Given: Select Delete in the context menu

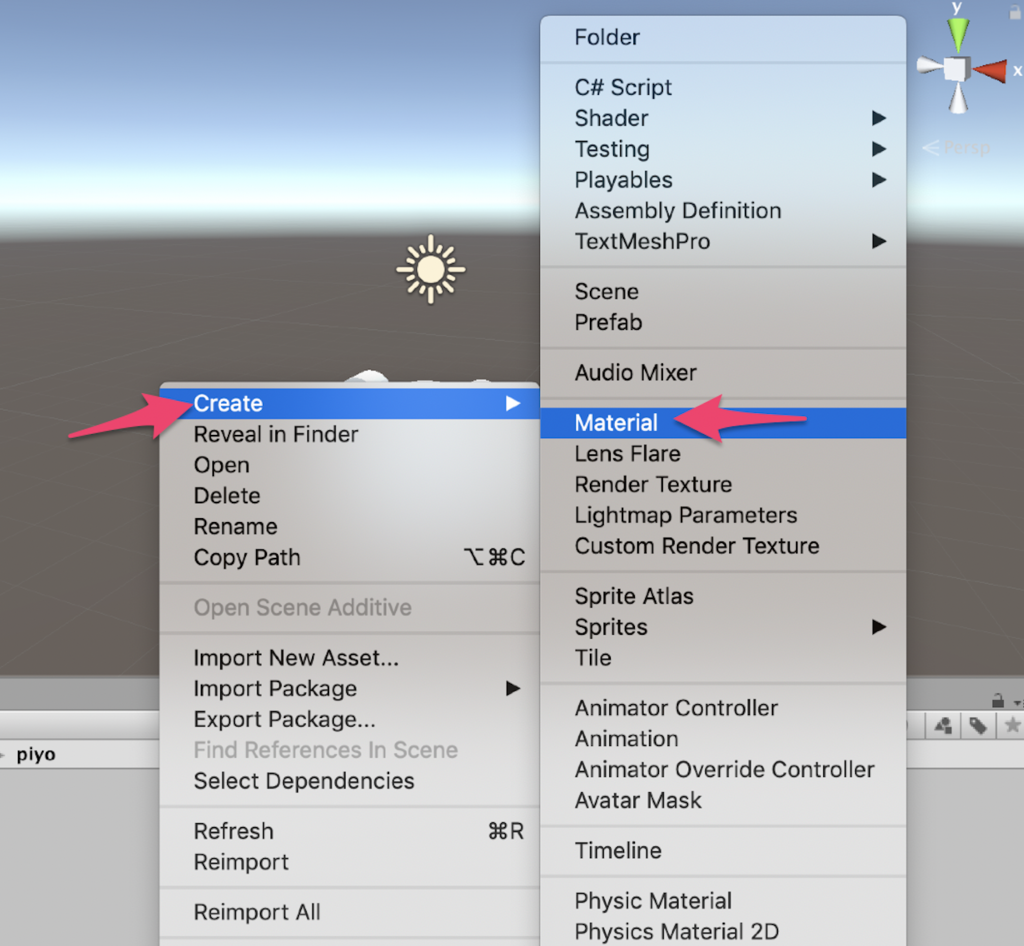Looking at the screenshot, I should tap(349, 496).
